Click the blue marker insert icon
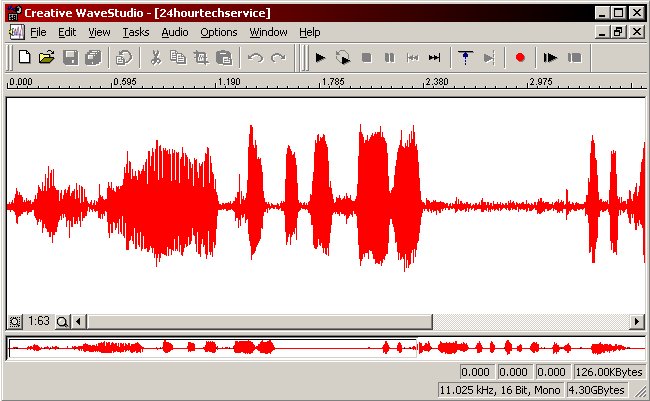The width and height of the screenshot is (650, 401). coord(465,58)
